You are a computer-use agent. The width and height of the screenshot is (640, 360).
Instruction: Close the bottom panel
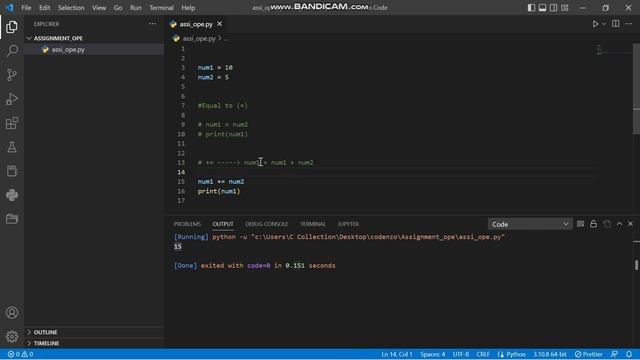coord(631,224)
